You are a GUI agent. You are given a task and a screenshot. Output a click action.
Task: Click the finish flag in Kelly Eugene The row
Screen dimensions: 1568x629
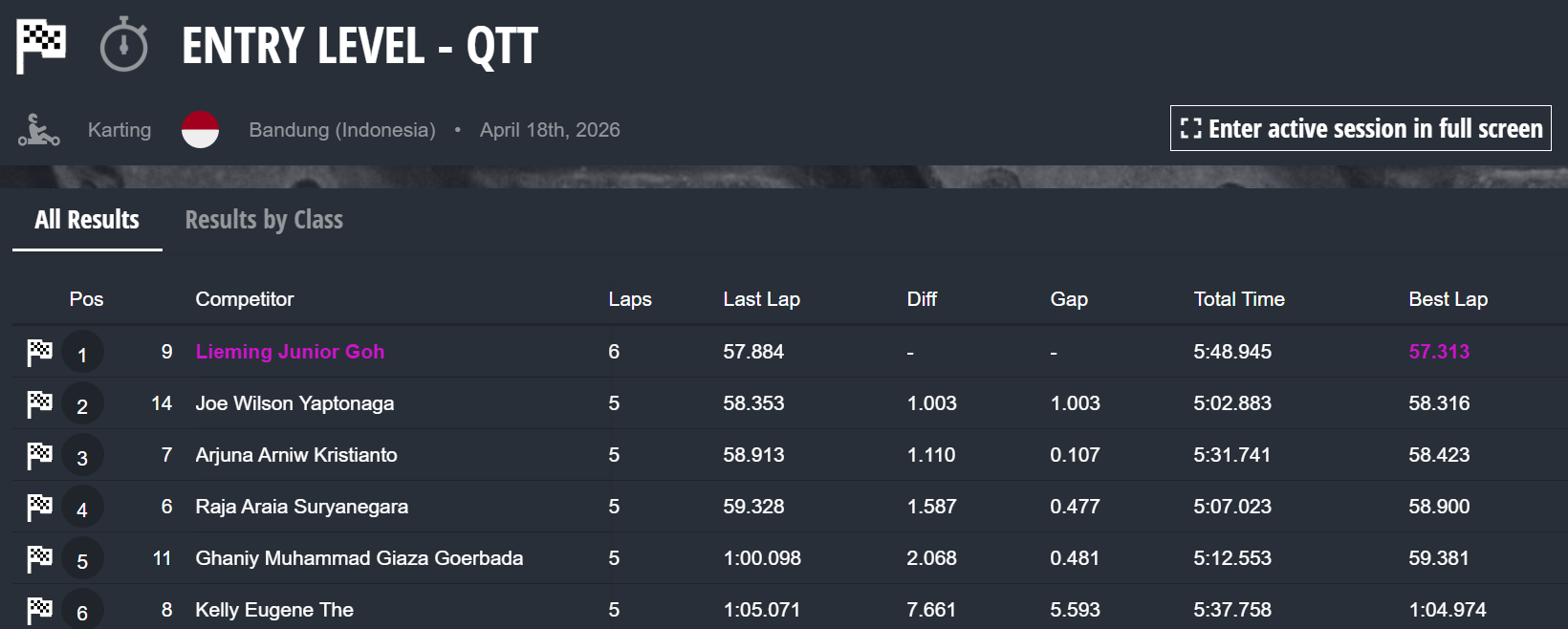coord(39,610)
